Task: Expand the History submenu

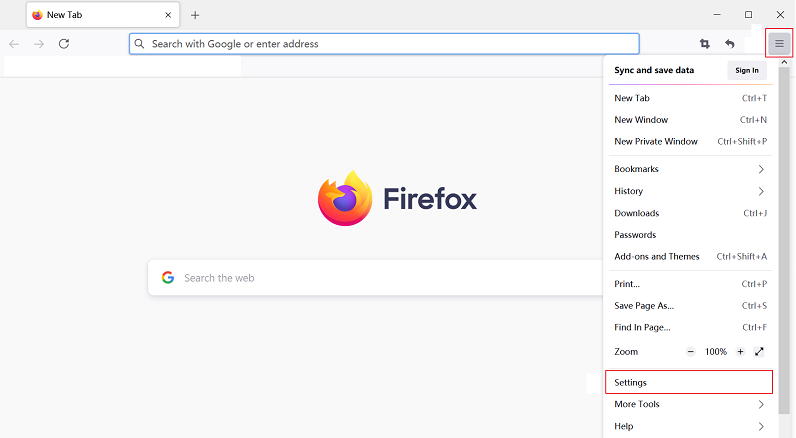Action: (x=690, y=191)
